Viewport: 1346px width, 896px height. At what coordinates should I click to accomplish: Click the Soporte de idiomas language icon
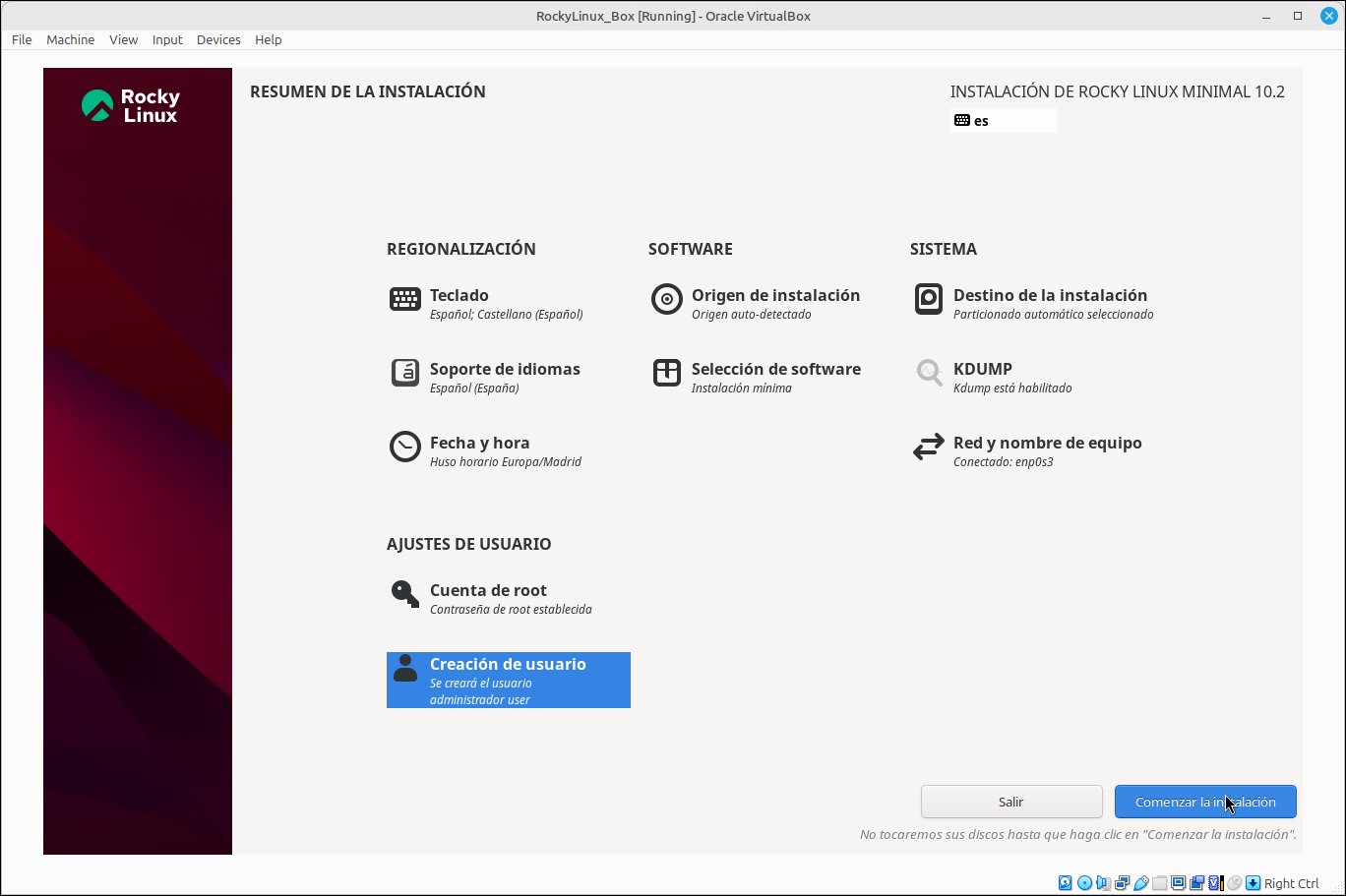405,373
